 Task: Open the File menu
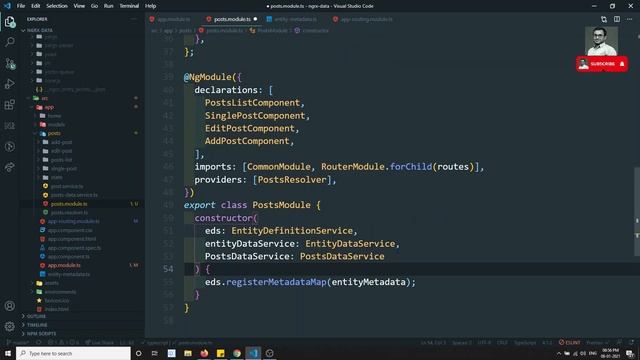tap(21, 6)
